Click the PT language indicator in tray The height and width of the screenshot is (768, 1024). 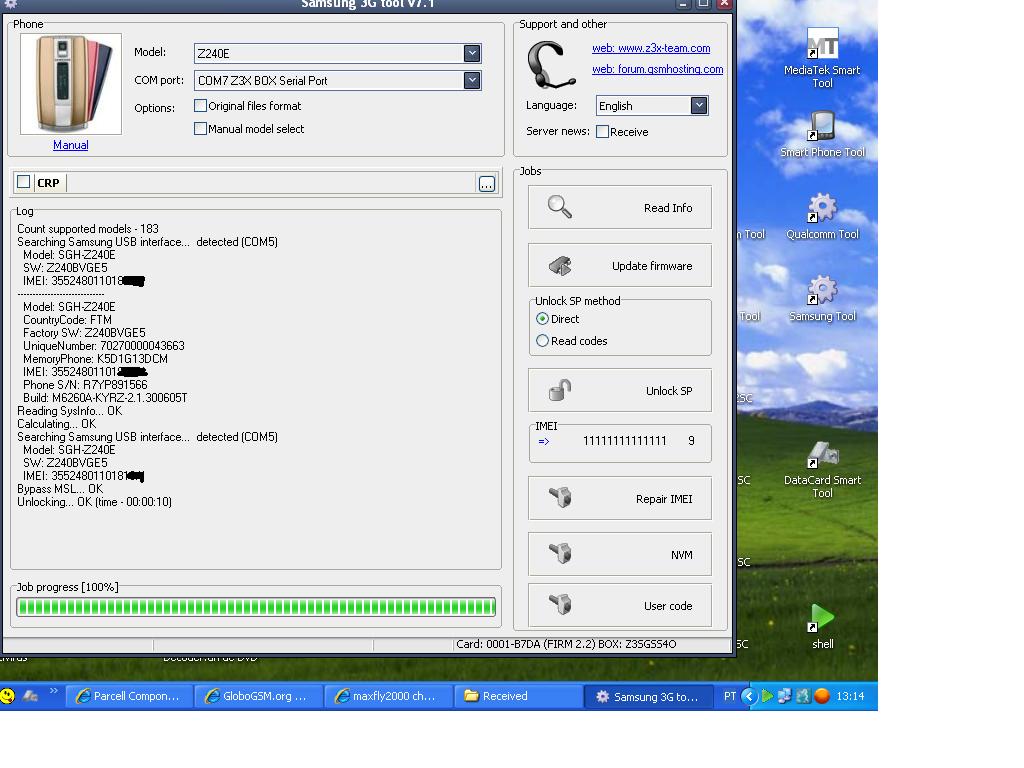point(729,696)
